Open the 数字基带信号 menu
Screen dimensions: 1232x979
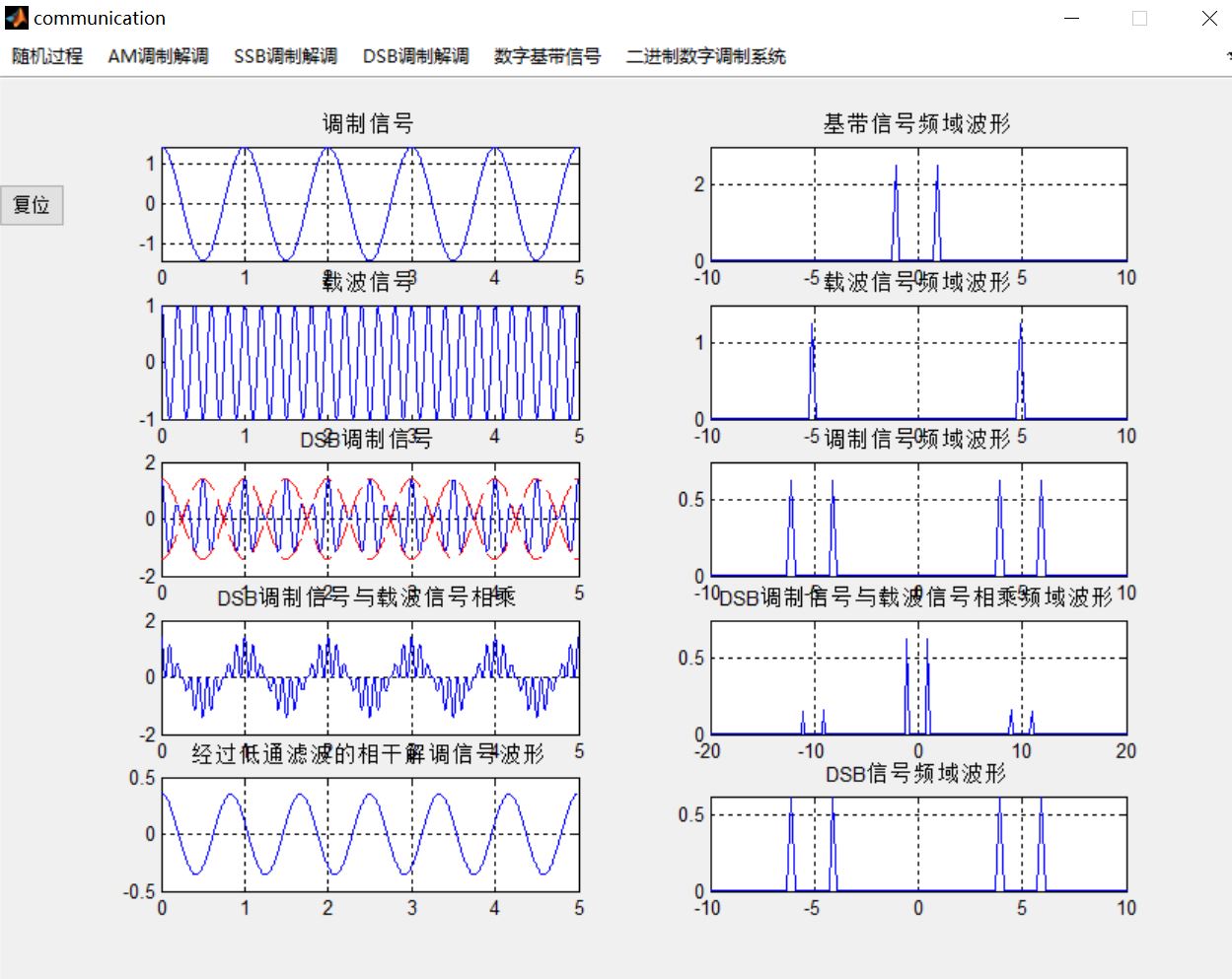coord(547,56)
